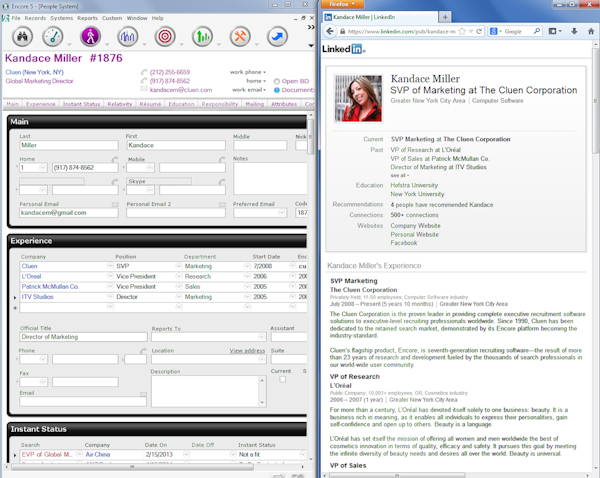Switch to the Résumé tab
Viewport: 600px width, 478px height.
coord(150,104)
